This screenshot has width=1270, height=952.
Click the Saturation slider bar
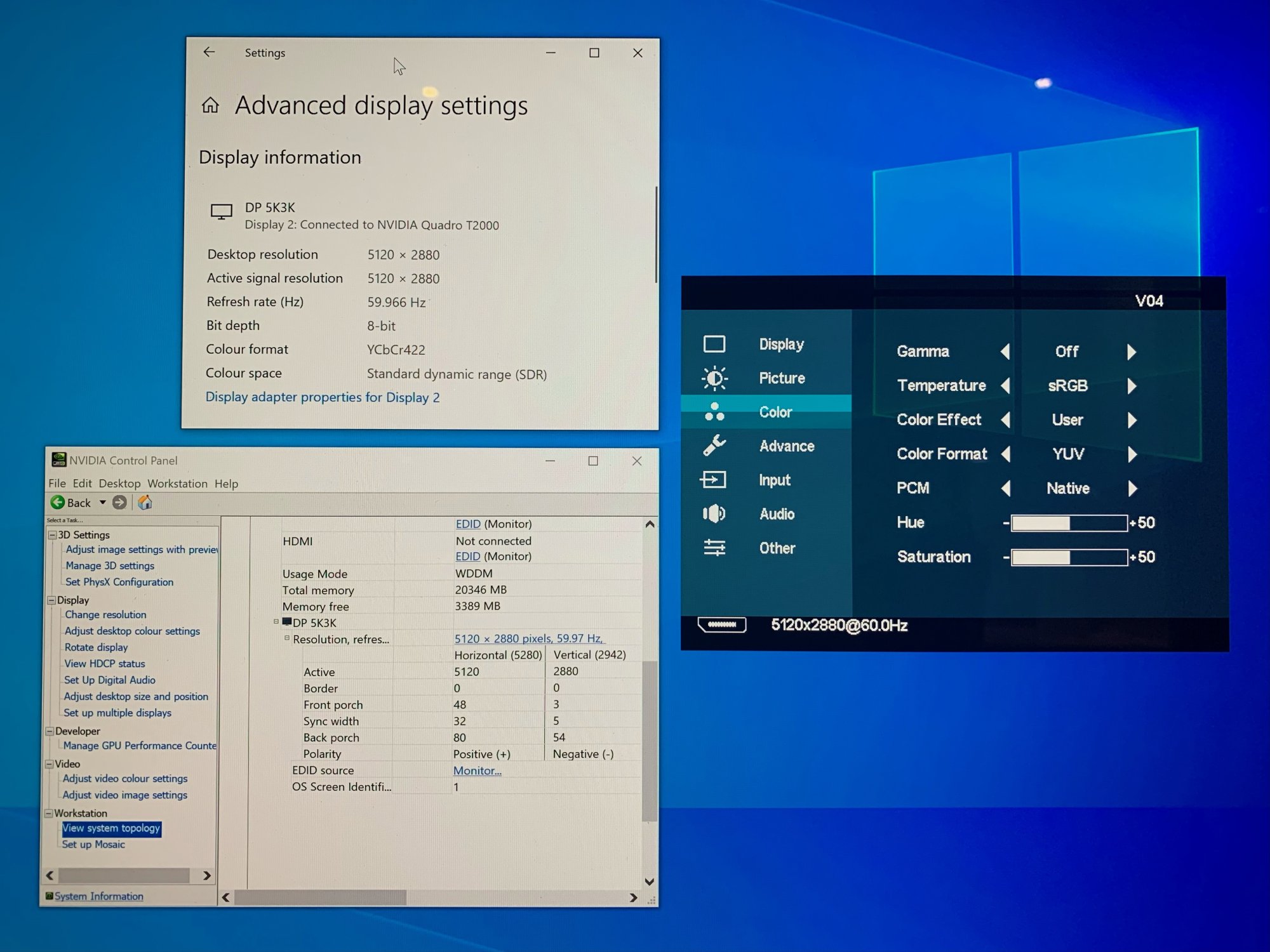pyautogui.click(x=1069, y=557)
